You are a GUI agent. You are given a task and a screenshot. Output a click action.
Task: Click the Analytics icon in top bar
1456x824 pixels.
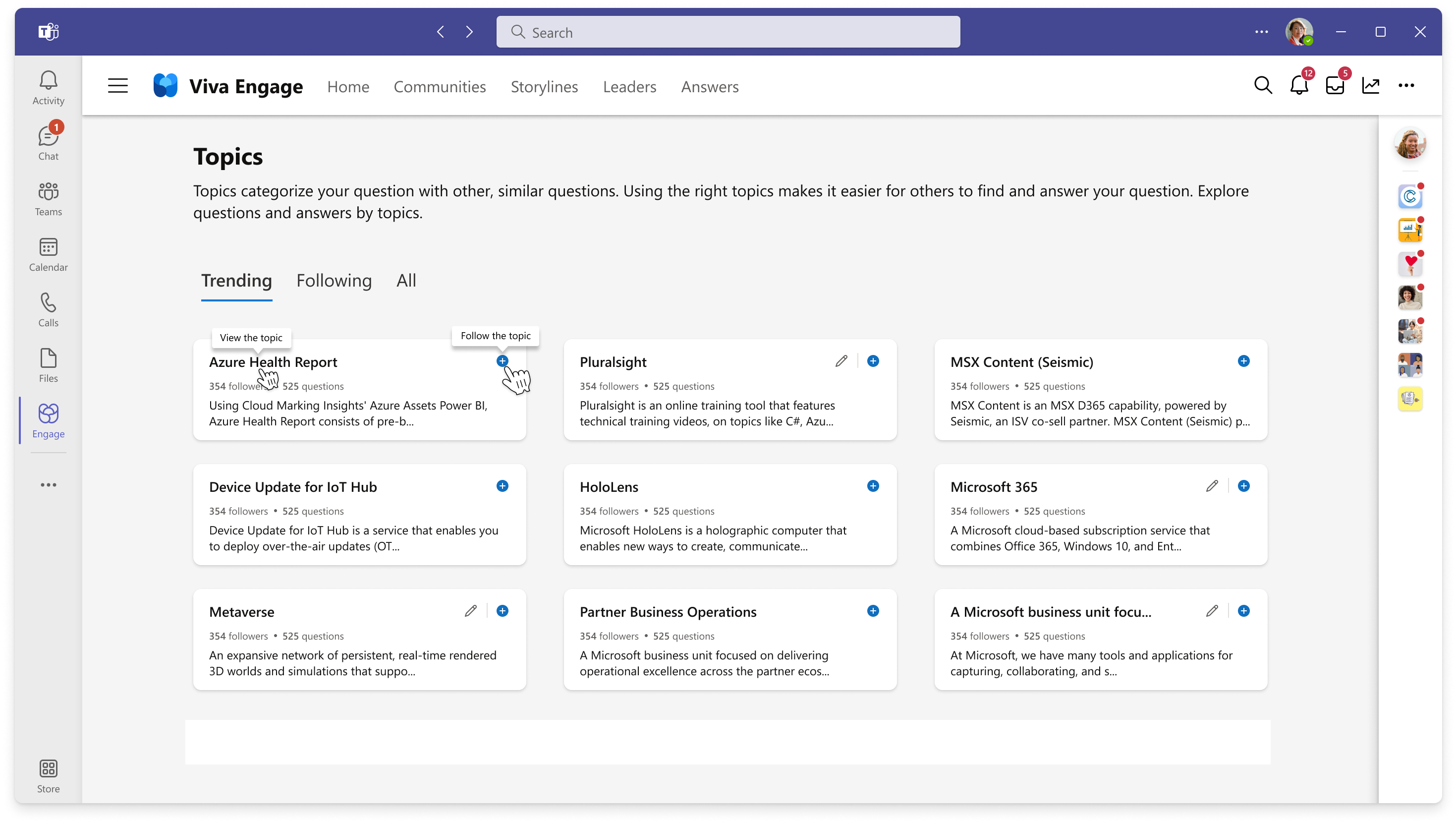click(1371, 86)
